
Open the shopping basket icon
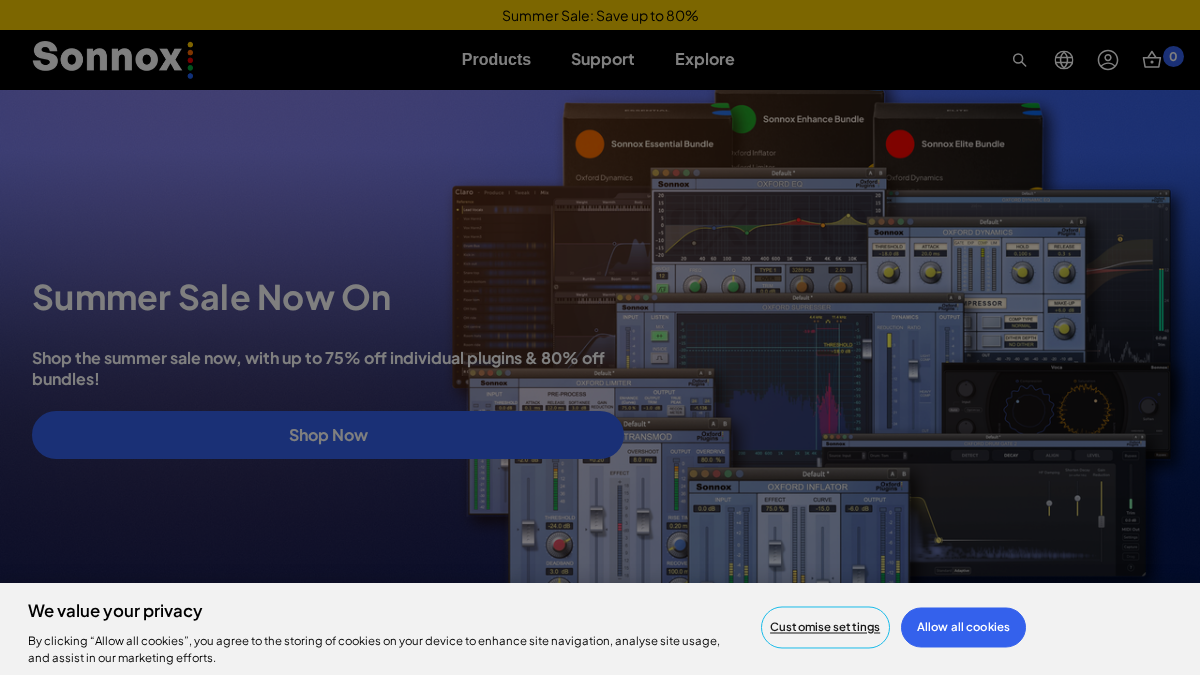1152,60
